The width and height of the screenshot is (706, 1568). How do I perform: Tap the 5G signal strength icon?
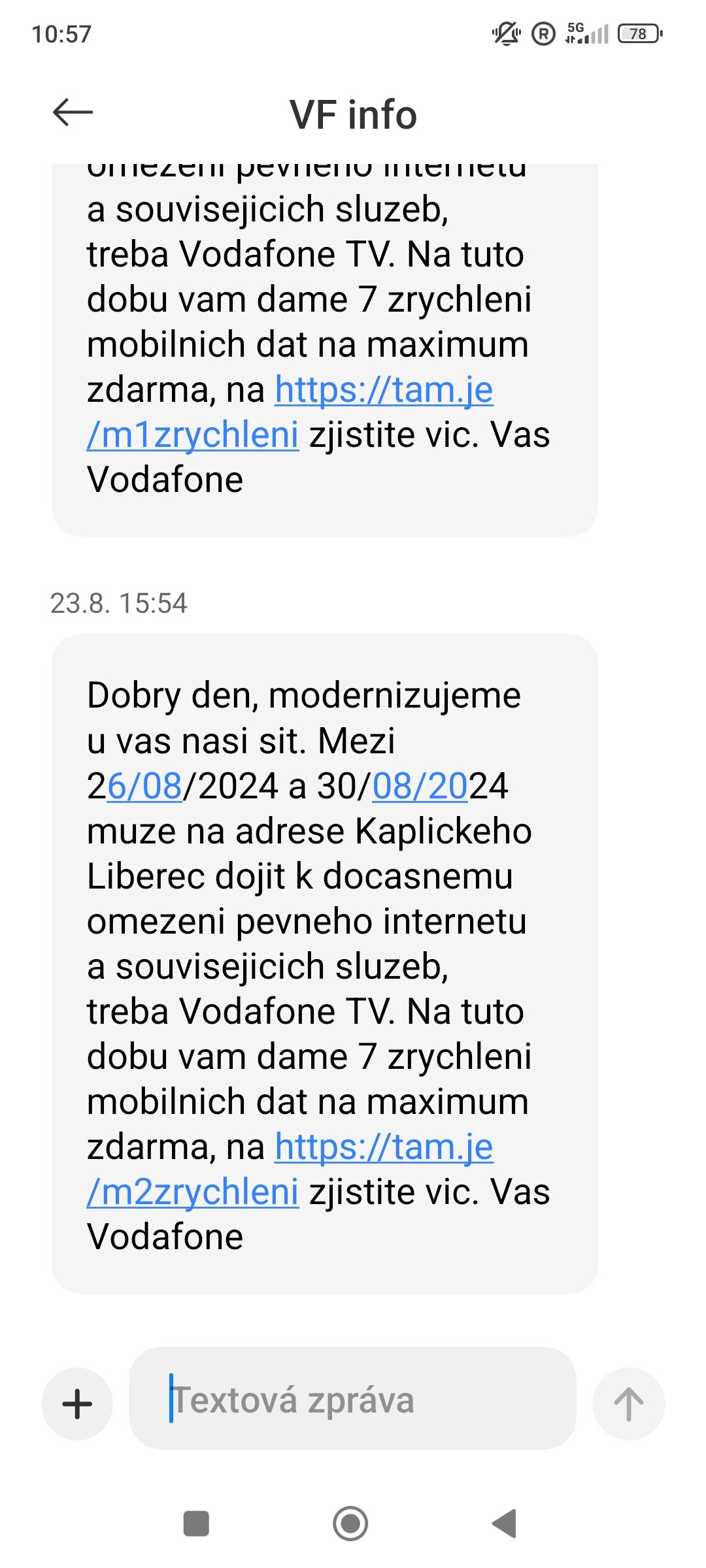pyautogui.click(x=587, y=33)
